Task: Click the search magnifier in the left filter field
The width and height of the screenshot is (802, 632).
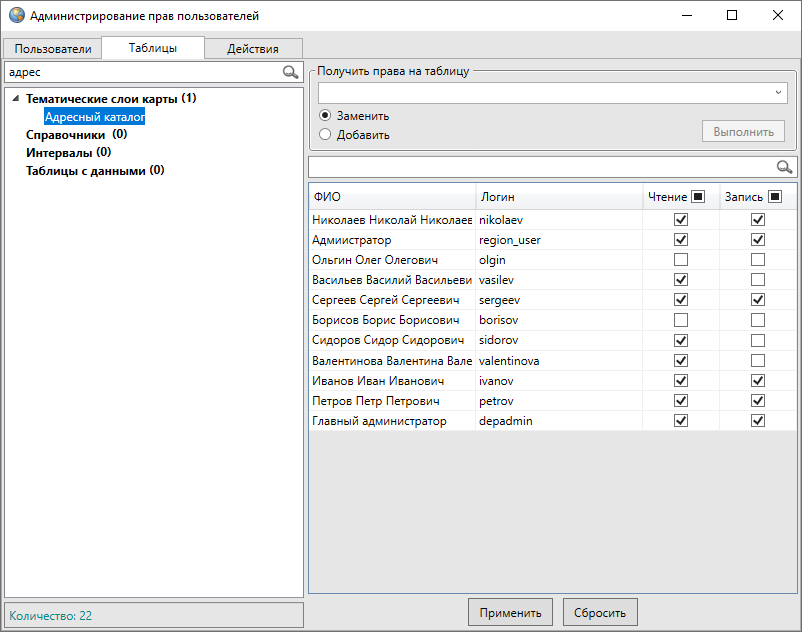Action: click(x=291, y=72)
